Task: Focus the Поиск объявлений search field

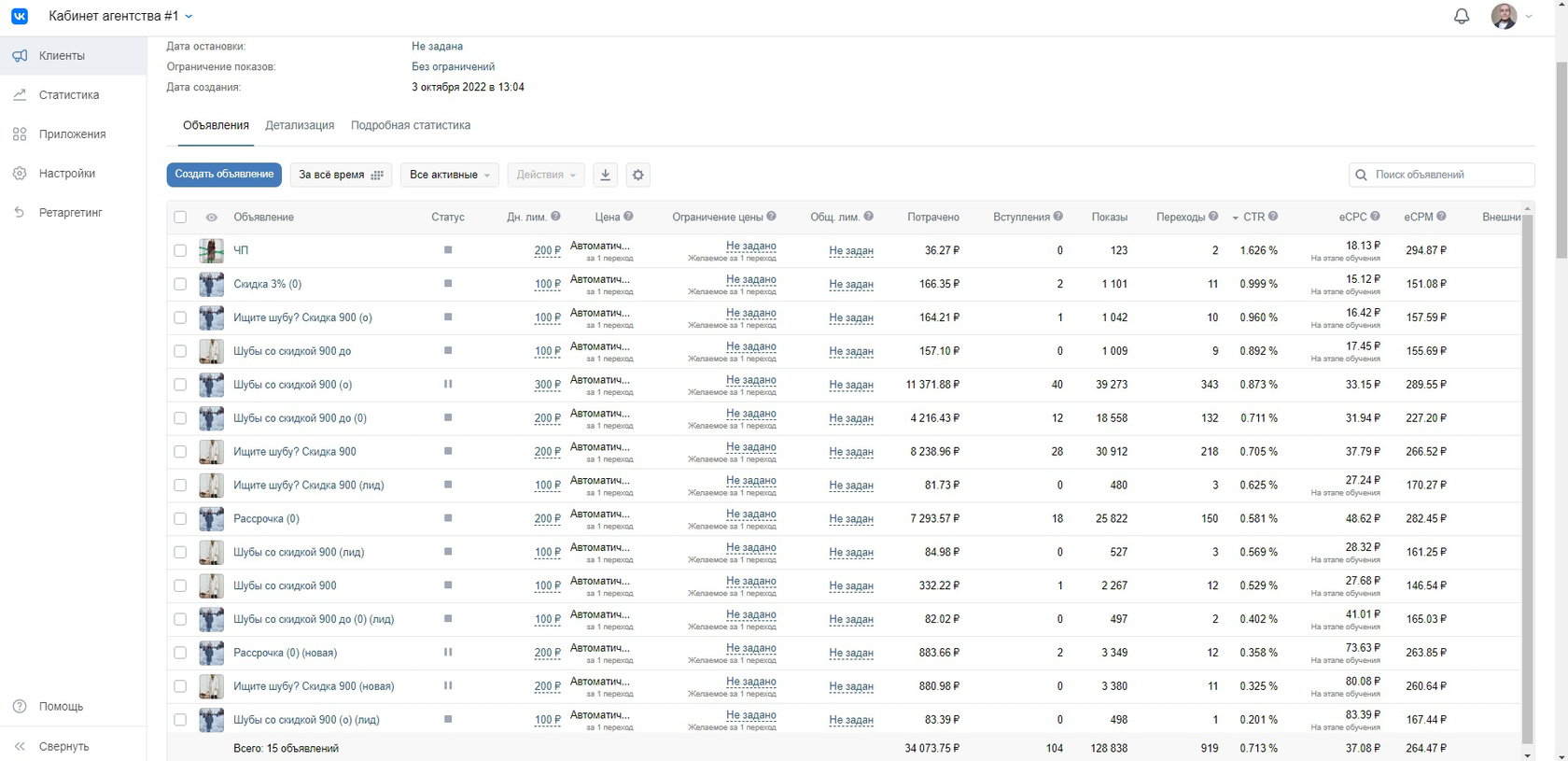Action: [x=1442, y=175]
